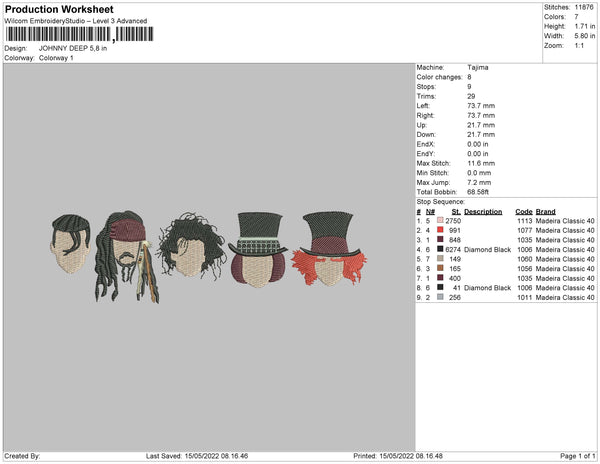
Task: Click the 'EndY:' label
Action: (426, 154)
